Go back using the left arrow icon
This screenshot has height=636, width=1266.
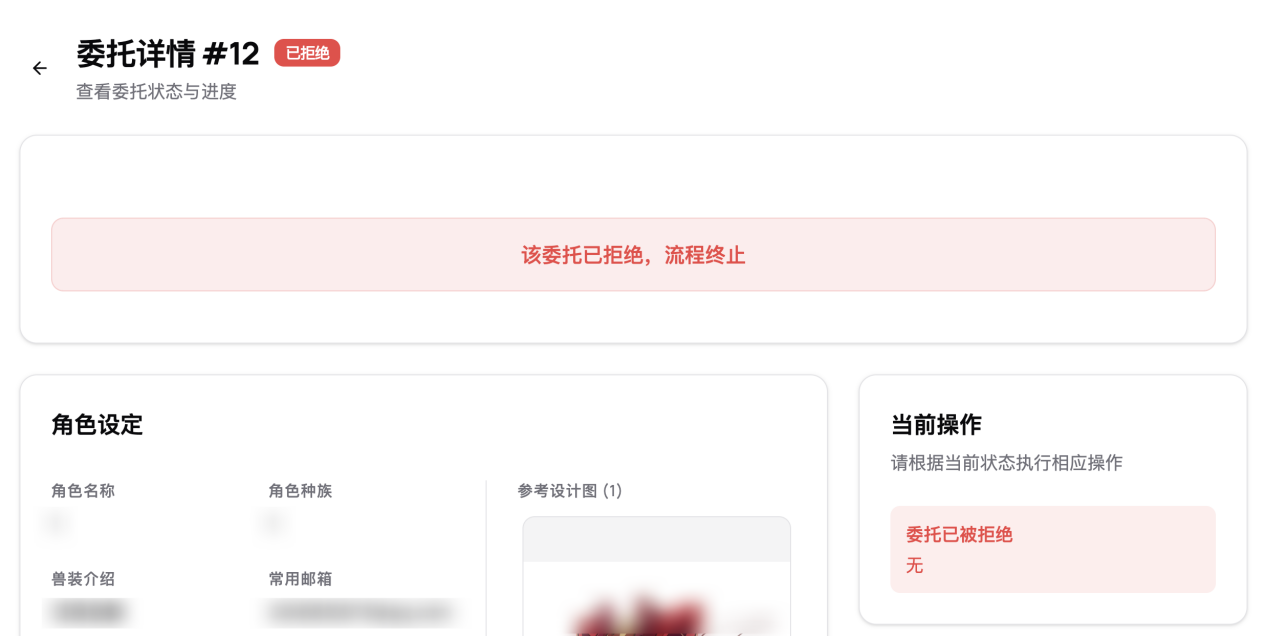40,68
